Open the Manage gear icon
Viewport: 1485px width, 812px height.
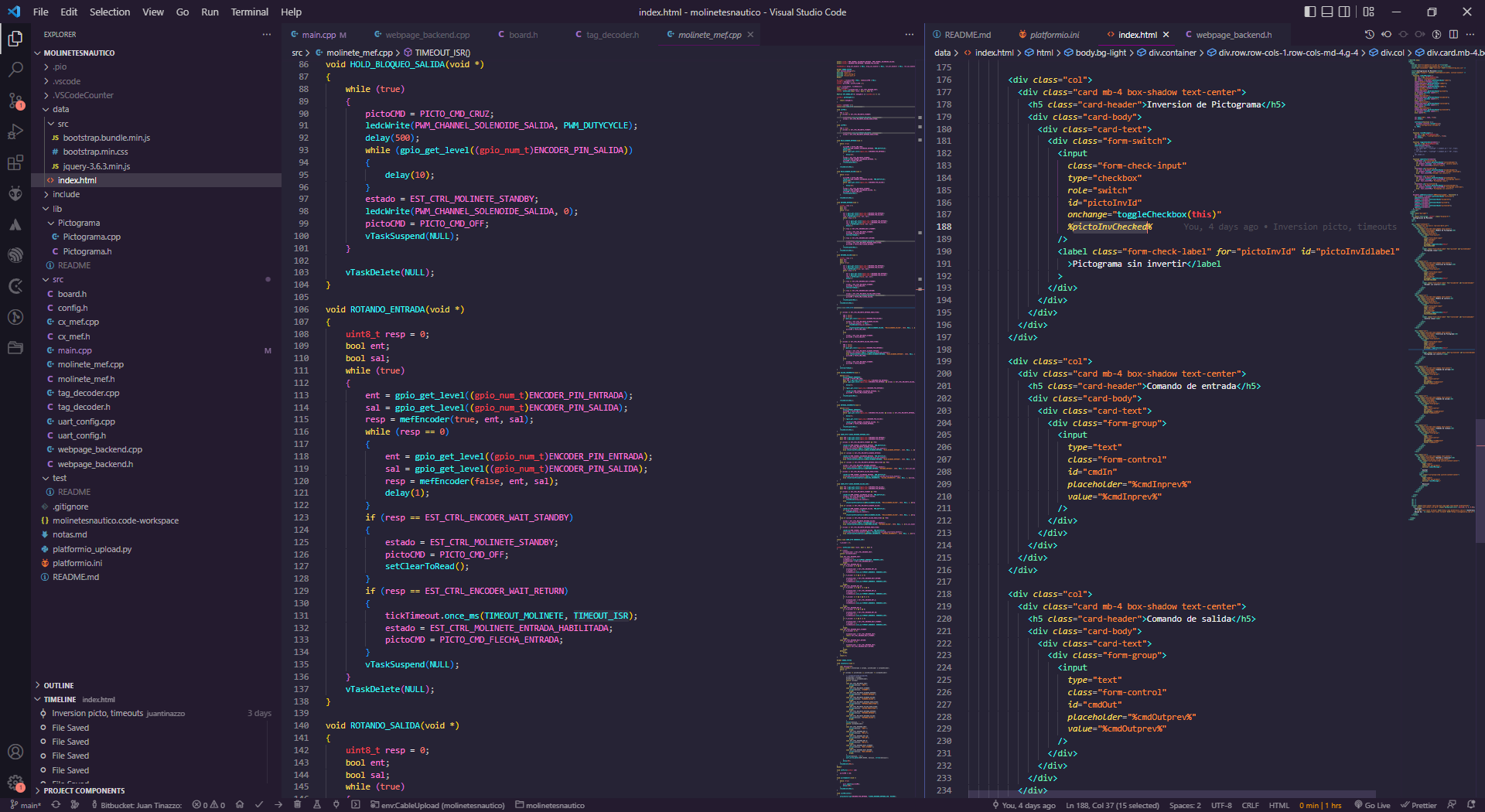(x=15, y=783)
